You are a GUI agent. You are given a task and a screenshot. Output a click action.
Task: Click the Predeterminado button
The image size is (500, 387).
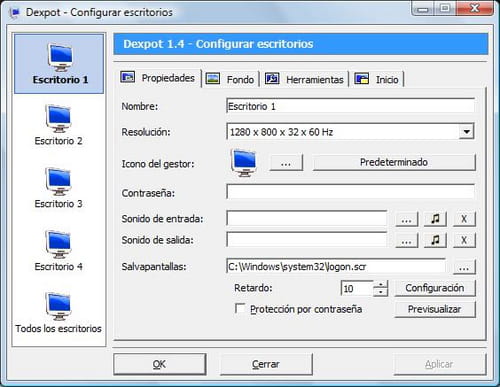click(x=394, y=162)
